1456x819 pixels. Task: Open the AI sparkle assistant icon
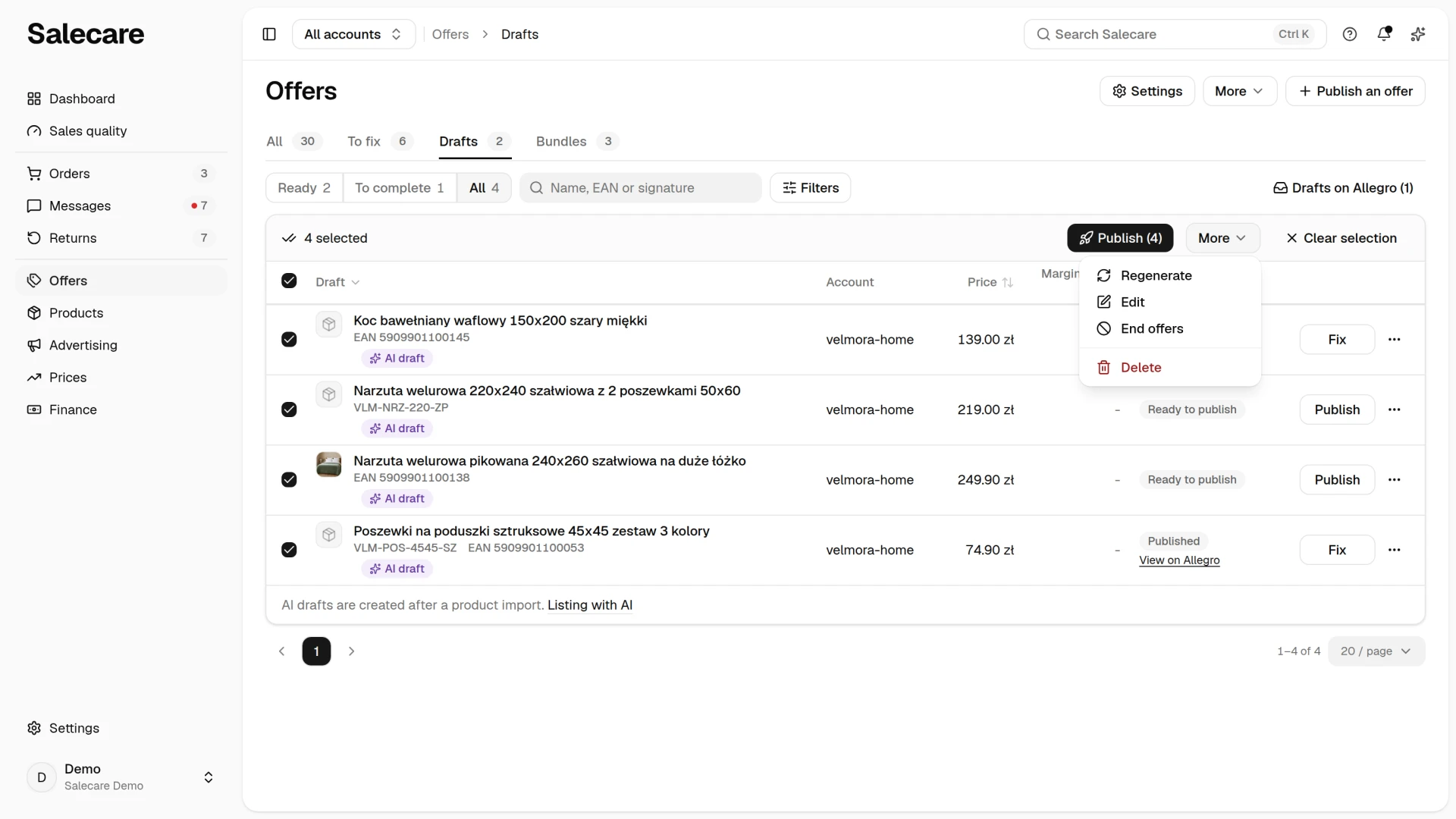1418,34
